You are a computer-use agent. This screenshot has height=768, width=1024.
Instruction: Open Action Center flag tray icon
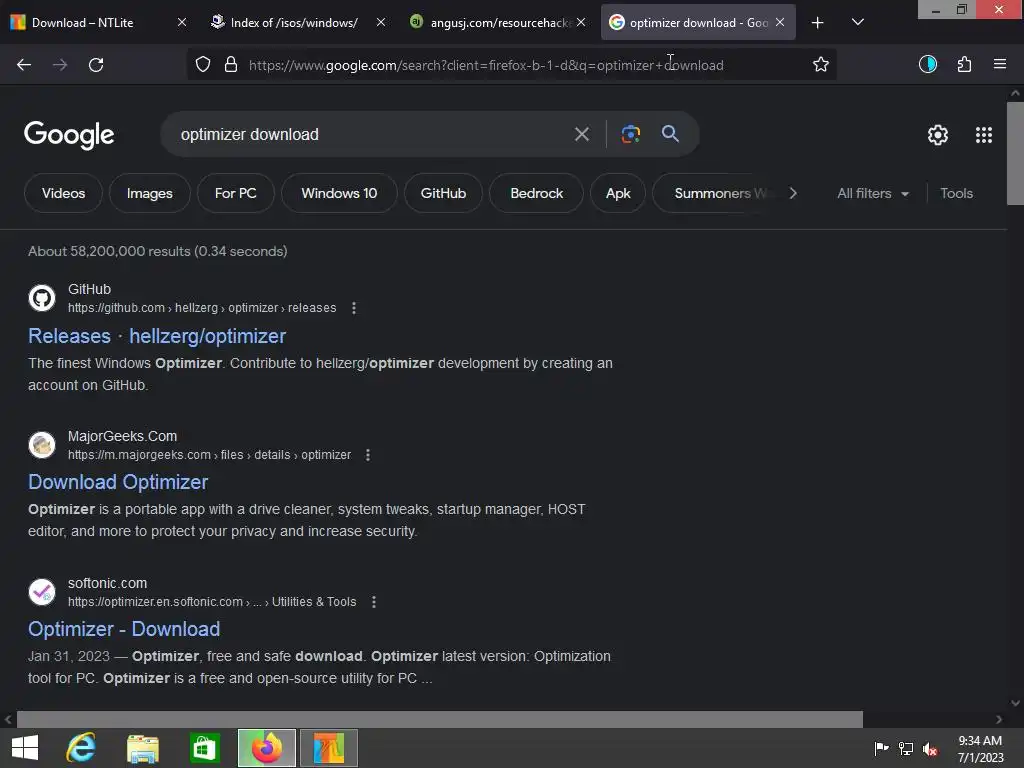(x=881, y=748)
